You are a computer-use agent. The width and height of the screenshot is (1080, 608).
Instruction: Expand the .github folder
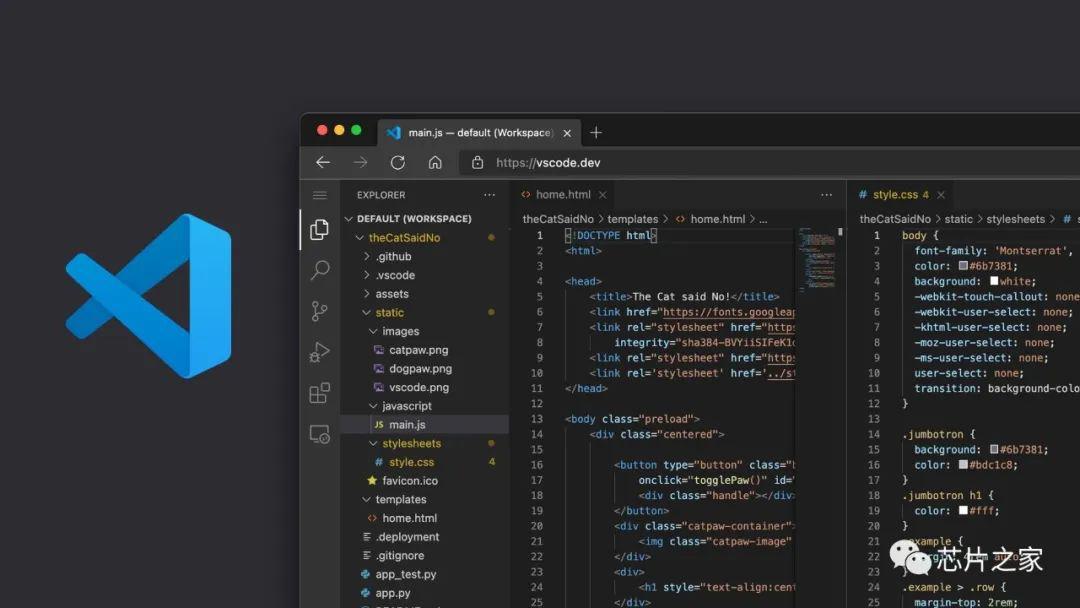point(366,256)
